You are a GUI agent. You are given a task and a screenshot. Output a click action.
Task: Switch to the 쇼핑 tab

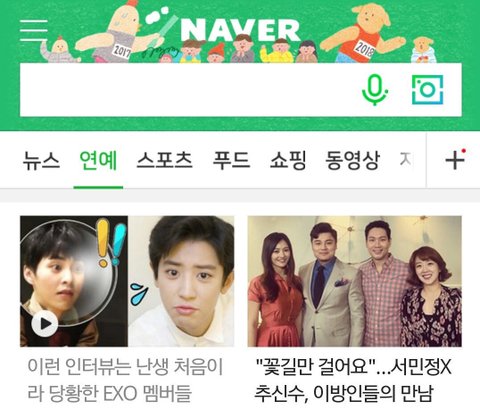[288, 161]
